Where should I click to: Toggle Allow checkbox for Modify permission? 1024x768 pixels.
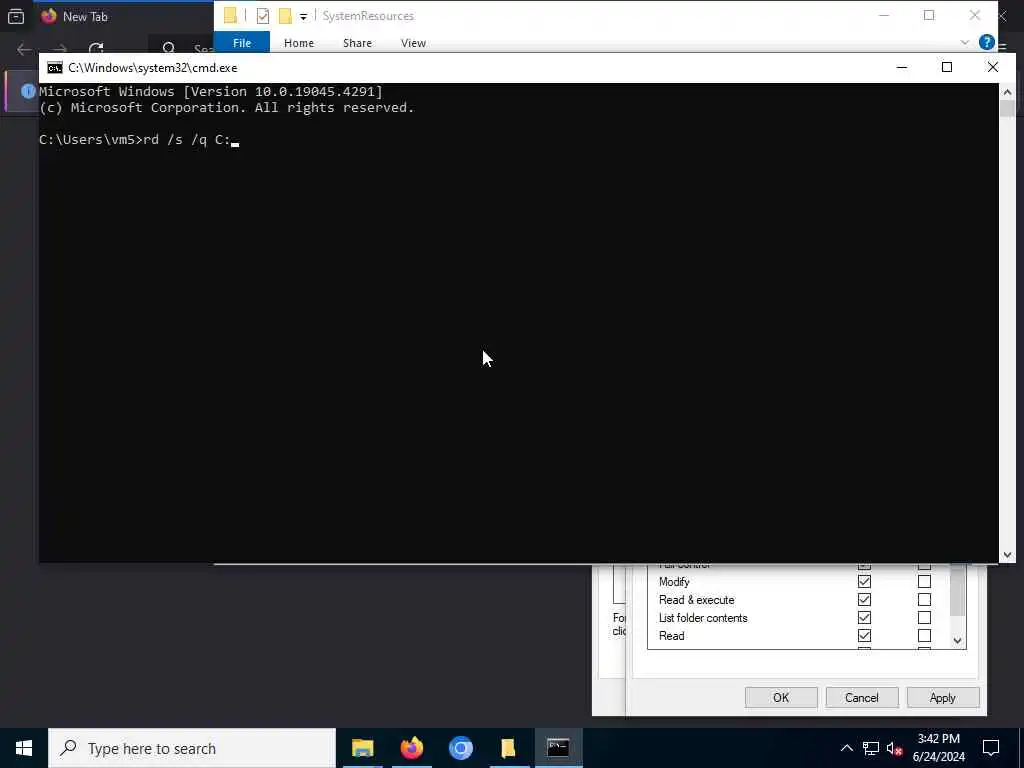[864, 581]
